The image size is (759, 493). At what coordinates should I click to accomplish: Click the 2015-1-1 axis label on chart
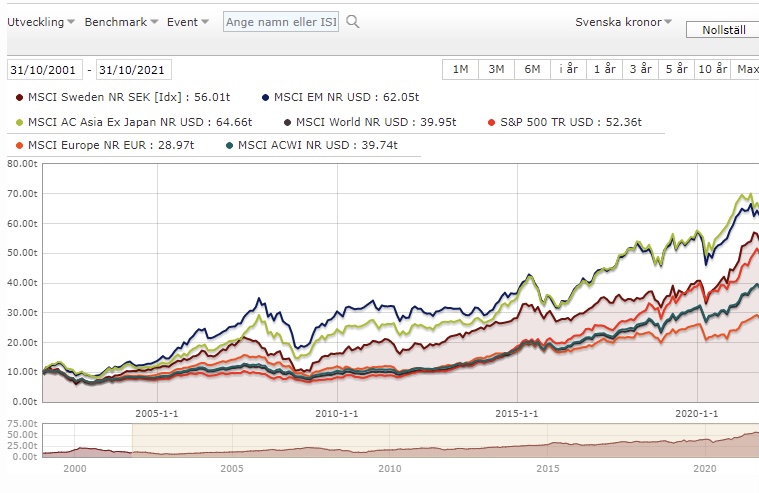pos(516,414)
